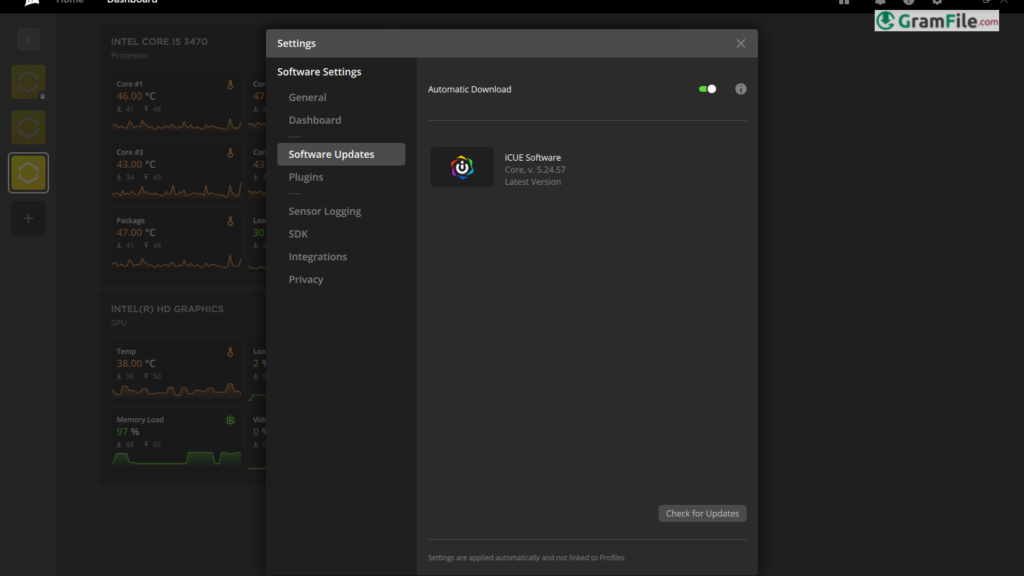Click the GramFile.com logo

tap(936, 21)
